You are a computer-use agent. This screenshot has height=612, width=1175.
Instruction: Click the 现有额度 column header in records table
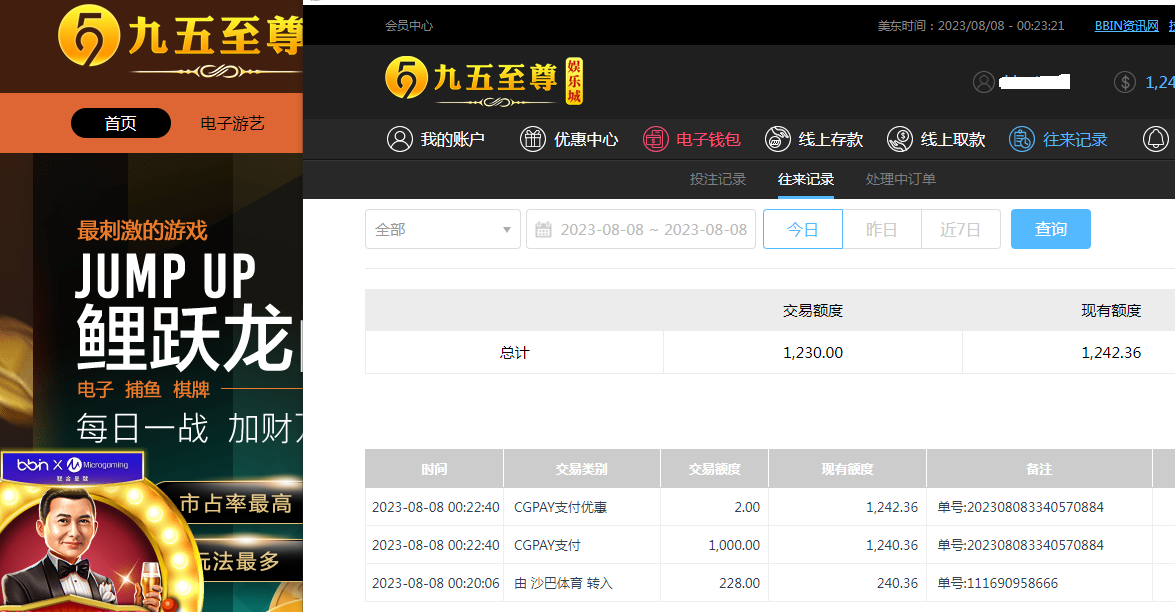point(848,469)
